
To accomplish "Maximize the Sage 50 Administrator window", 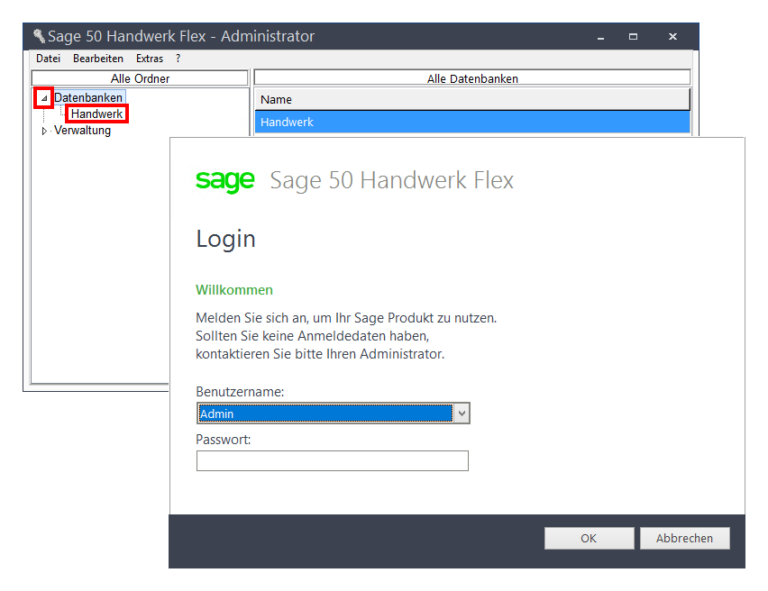I will (x=633, y=37).
